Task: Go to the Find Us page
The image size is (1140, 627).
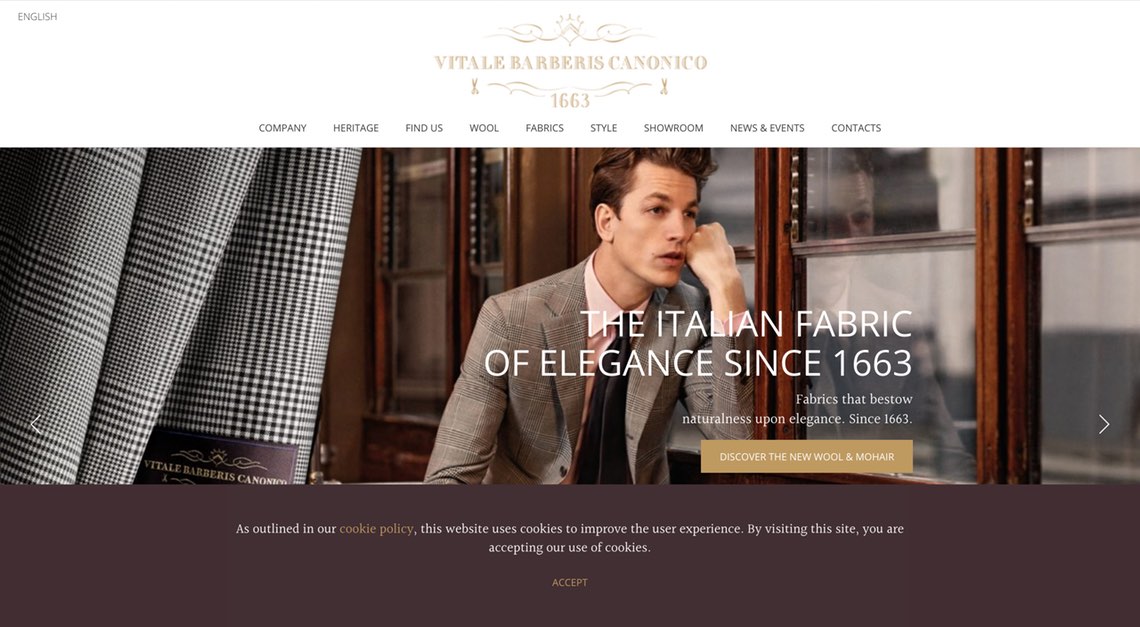Action: 424,127
